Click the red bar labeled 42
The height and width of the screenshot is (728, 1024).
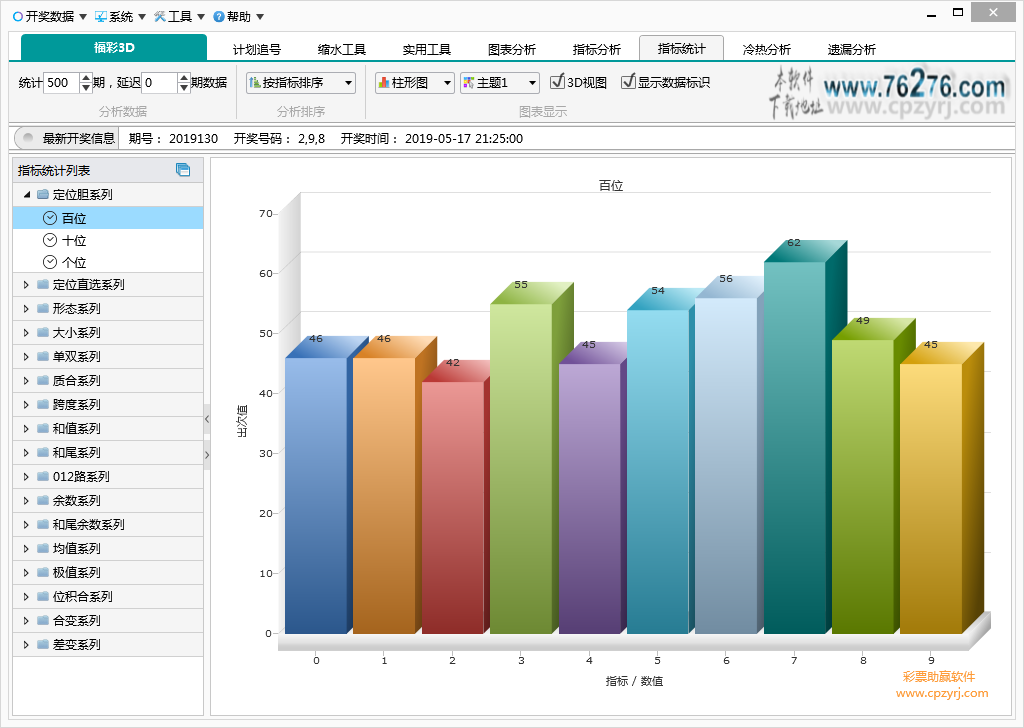pos(453,508)
